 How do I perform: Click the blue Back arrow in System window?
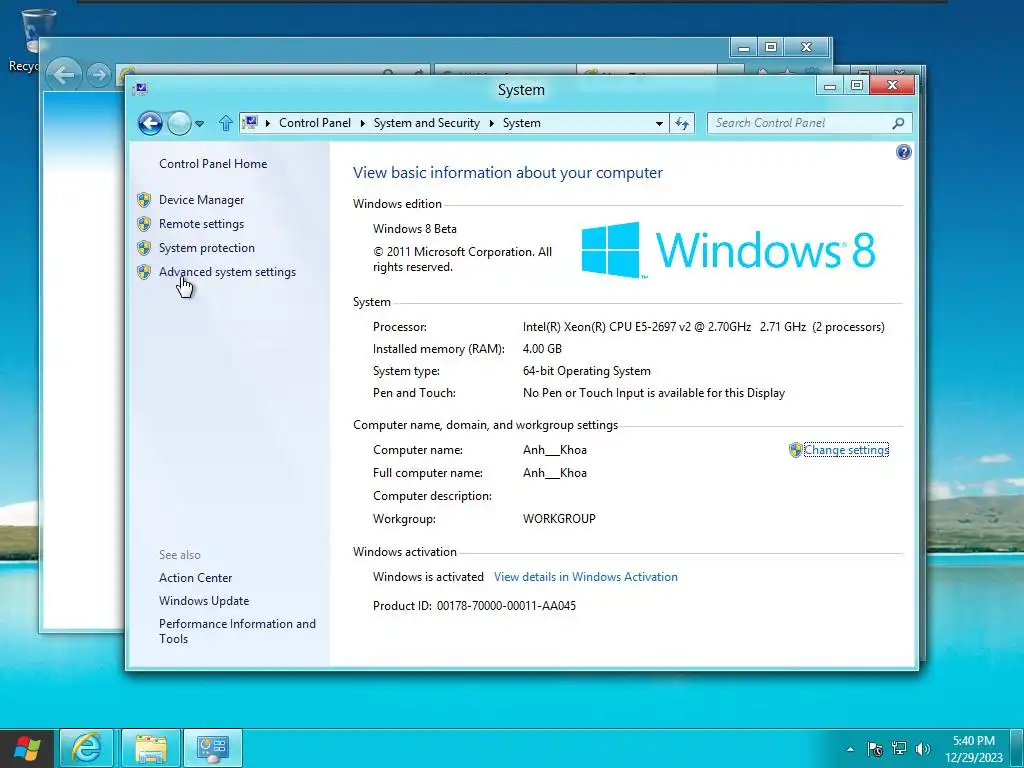(150, 123)
